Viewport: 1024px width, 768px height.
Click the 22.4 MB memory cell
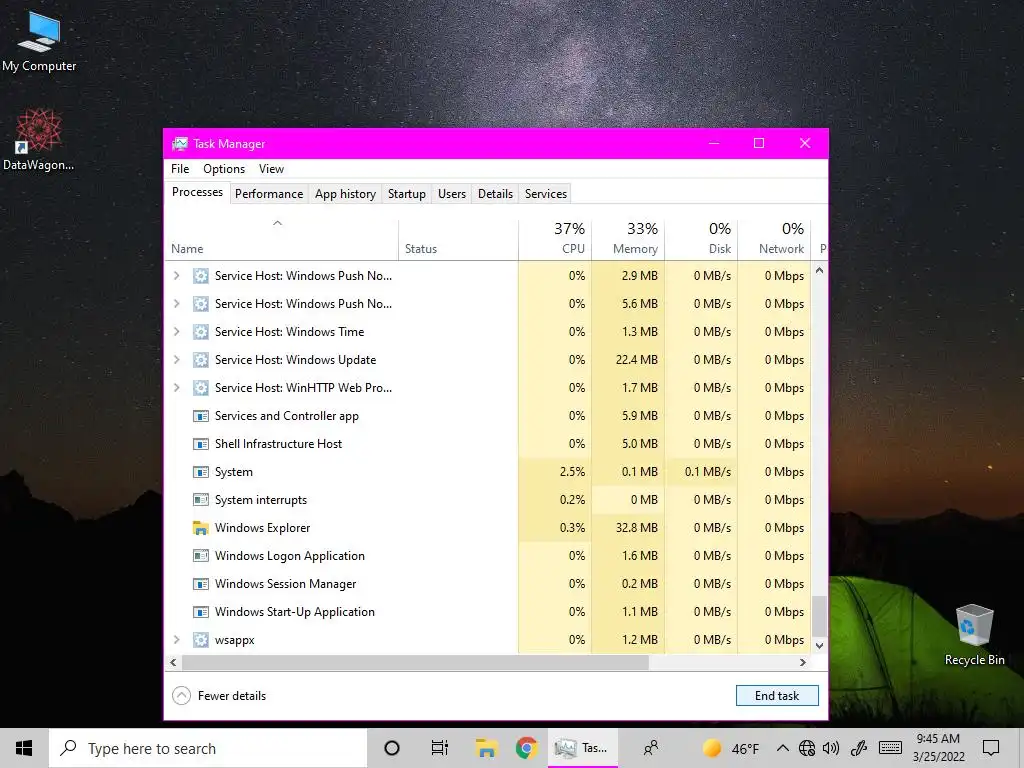point(628,360)
